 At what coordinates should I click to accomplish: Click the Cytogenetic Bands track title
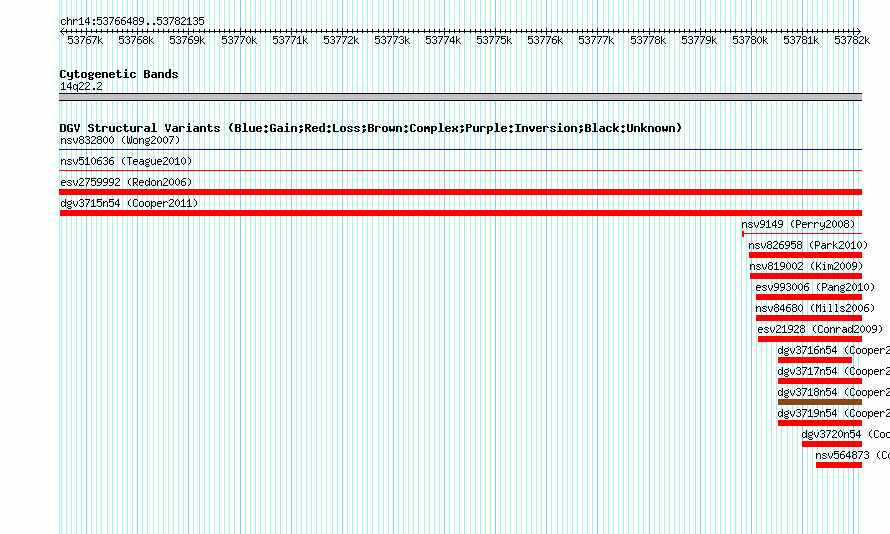pyautogui.click(x=119, y=74)
